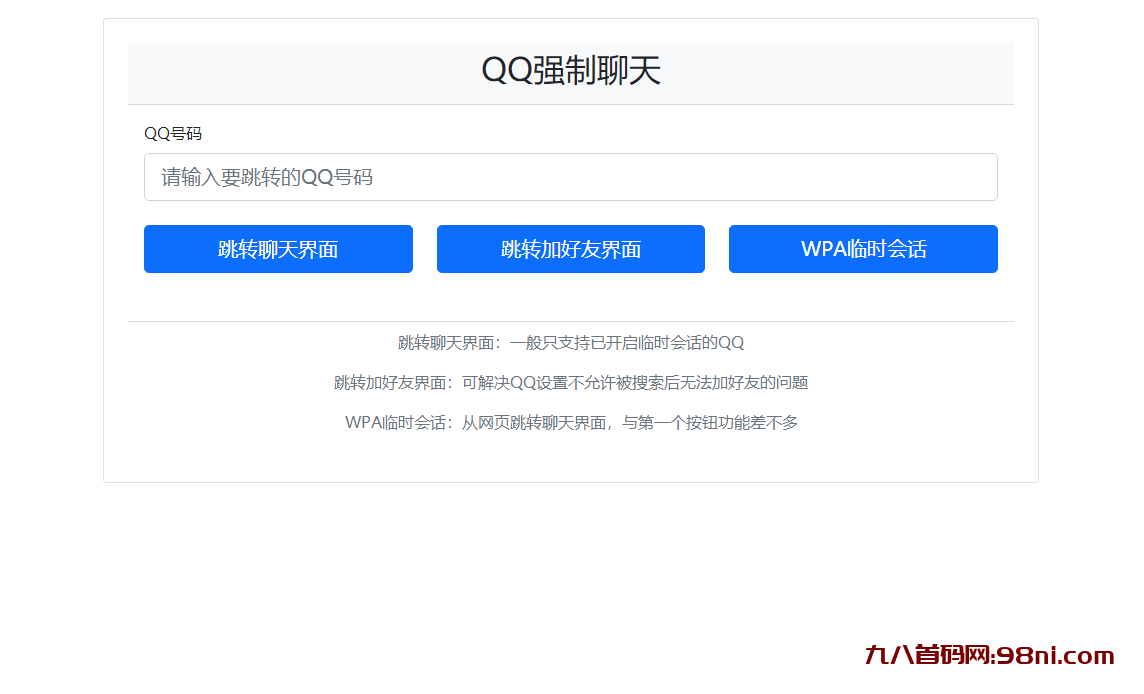Click the 请输入要跳转的QQ号码 placeholder text

tap(267, 178)
